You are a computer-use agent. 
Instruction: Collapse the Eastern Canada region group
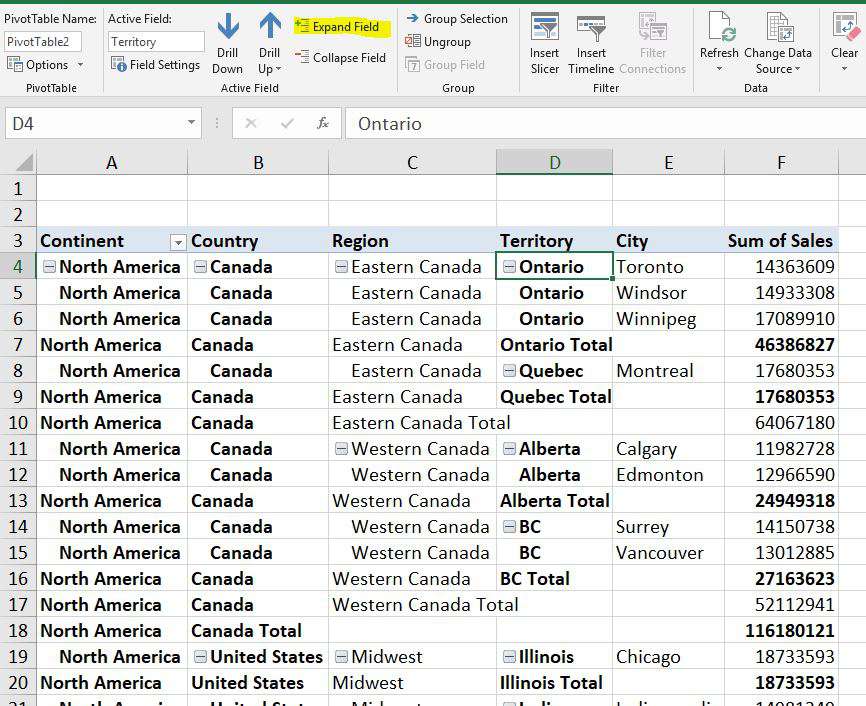click(x=341, y=266)
